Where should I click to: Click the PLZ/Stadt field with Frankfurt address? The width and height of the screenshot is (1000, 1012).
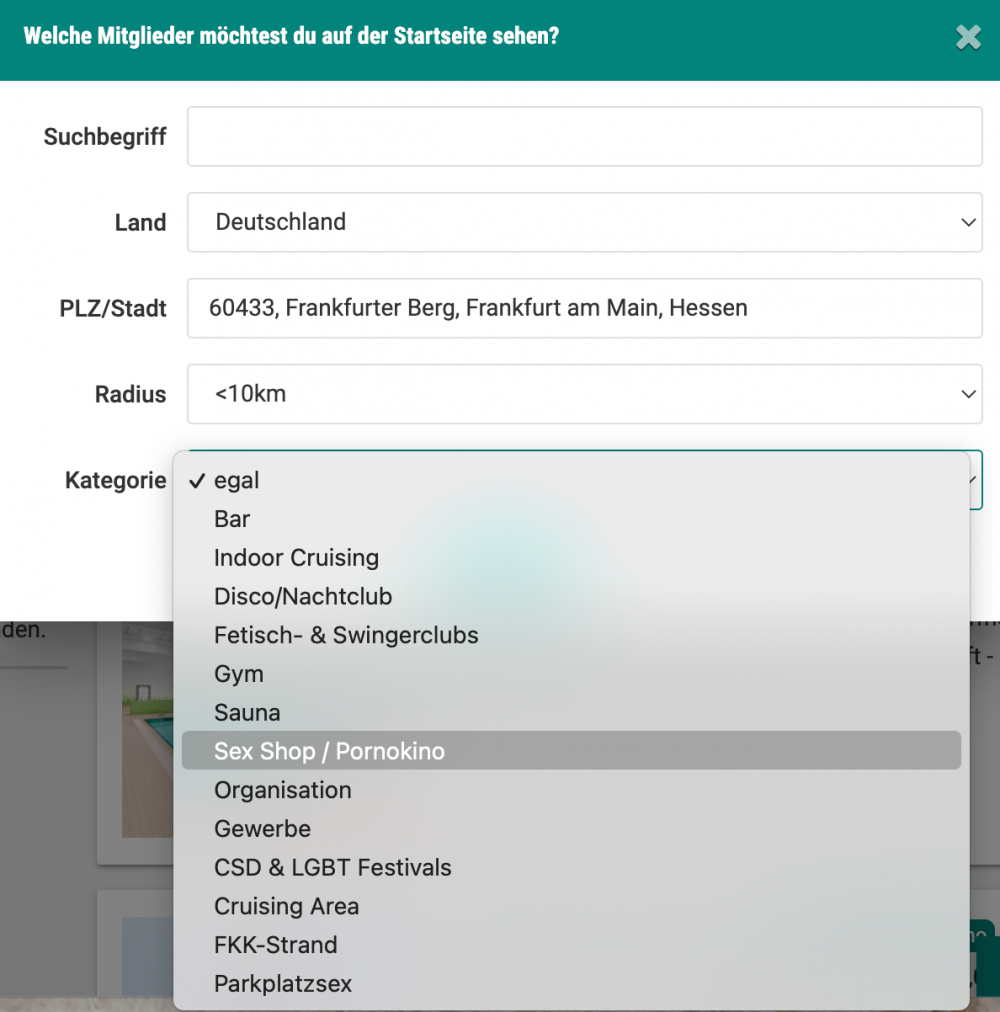point(584,308)
